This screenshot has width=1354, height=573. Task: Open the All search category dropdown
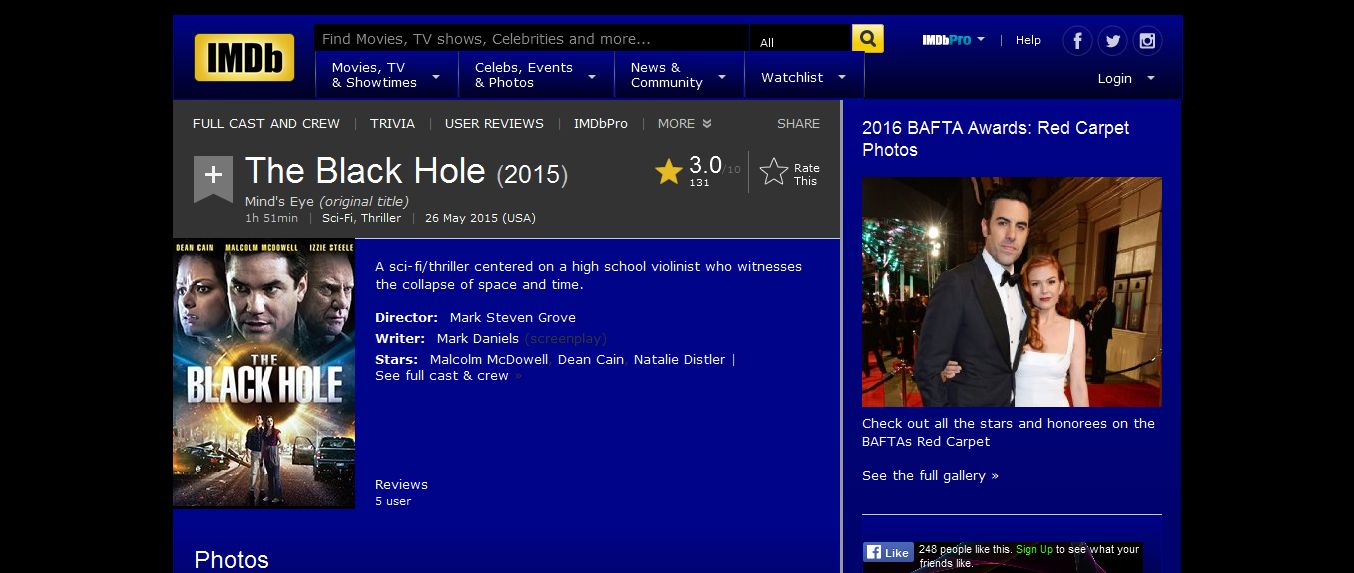point(800,41)
